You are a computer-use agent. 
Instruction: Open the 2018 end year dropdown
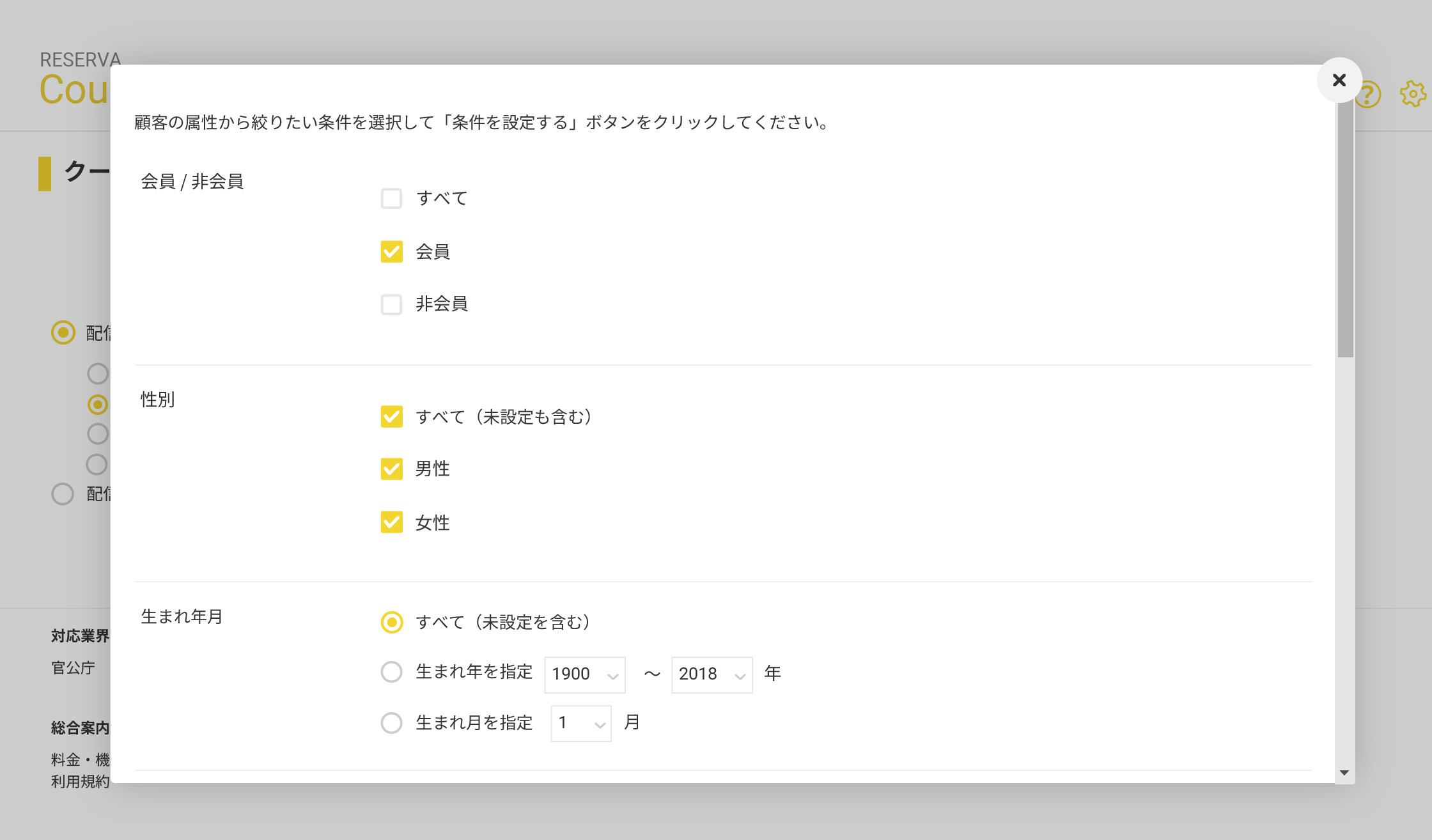point(712,674)
